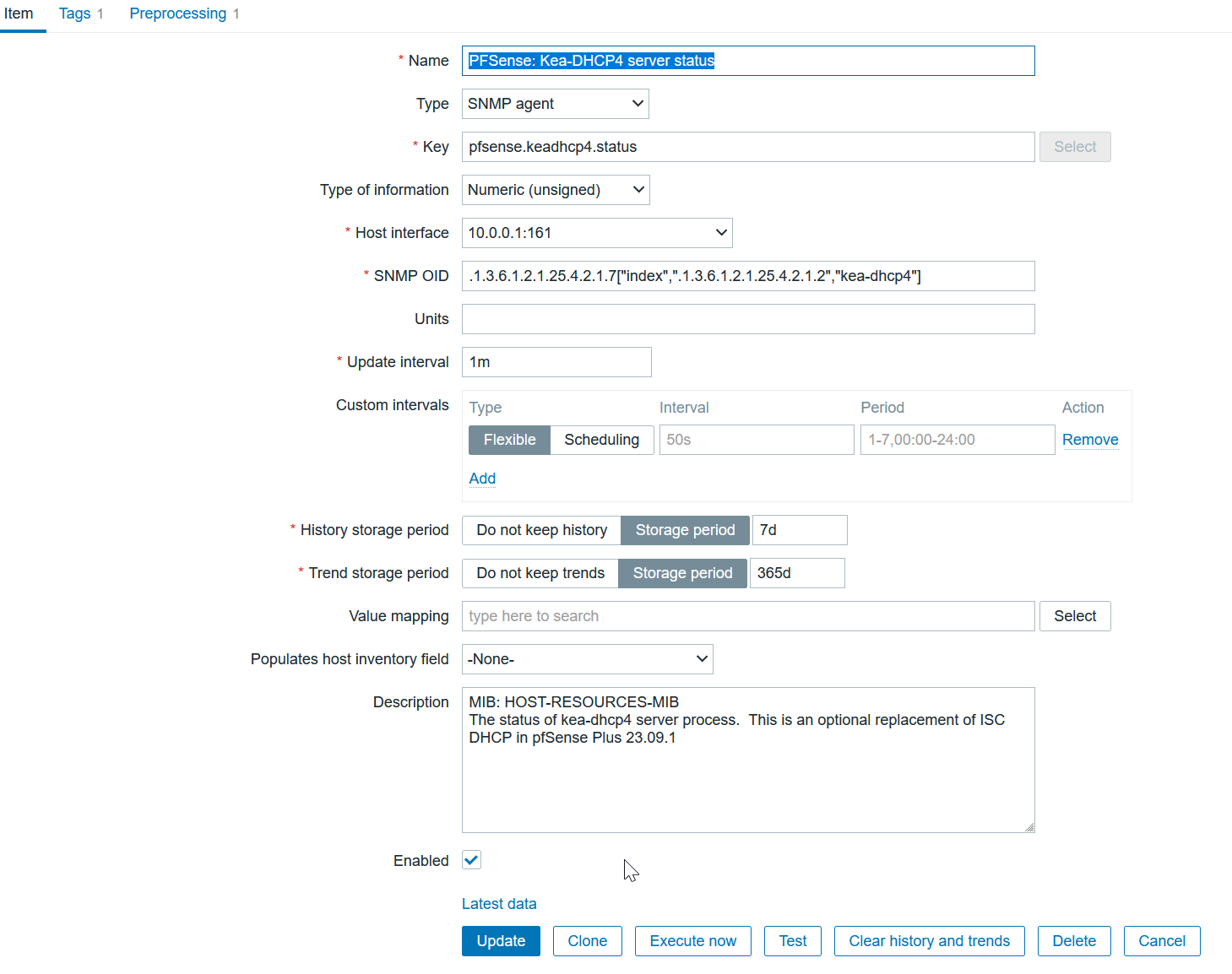Image resolution: width=1232 pixels, height=974 pixels.
Task: Open the Latest data link
Action: 499,904
